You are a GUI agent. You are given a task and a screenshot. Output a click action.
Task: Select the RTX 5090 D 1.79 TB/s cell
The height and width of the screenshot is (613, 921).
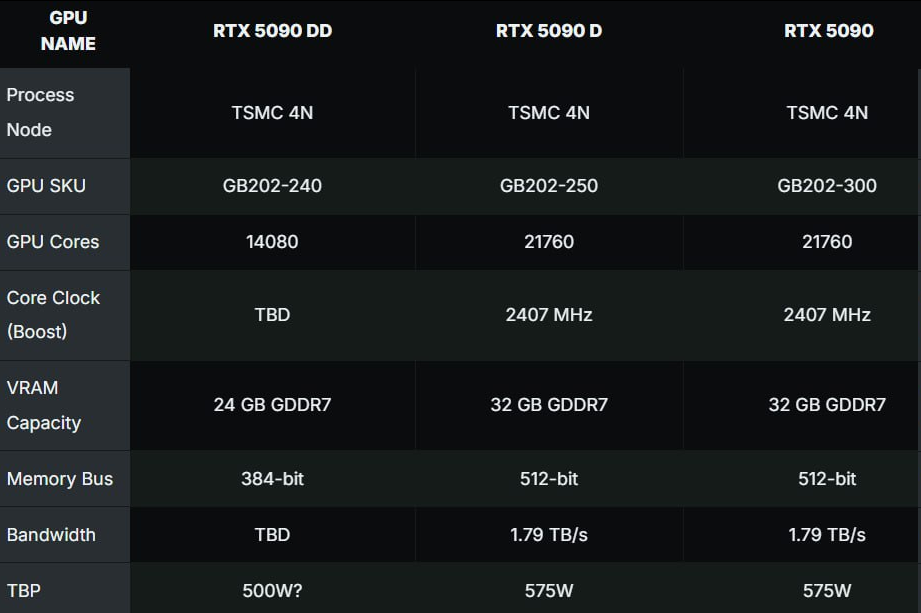coord(549,535)
